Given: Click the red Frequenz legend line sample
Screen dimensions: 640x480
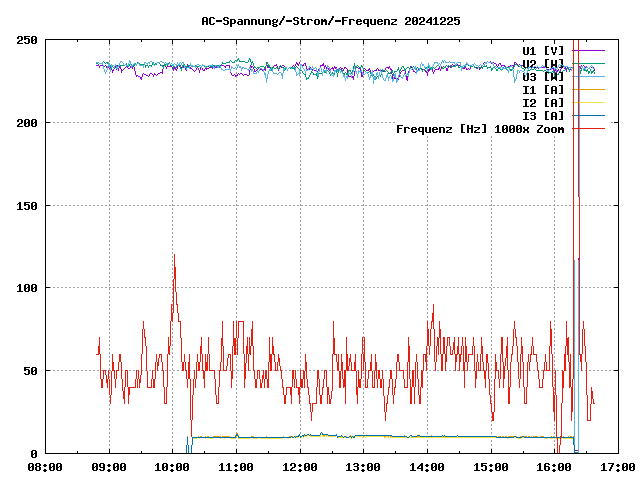Looking at the screenshot, I should tap(588, 128).
